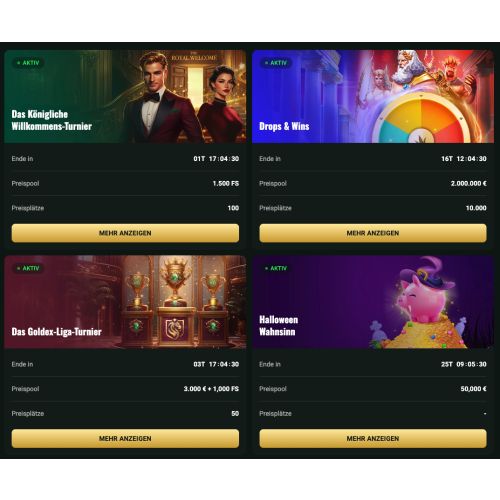
Task: Click the 1.500 FS prize pool value
Action: point(226,183)
